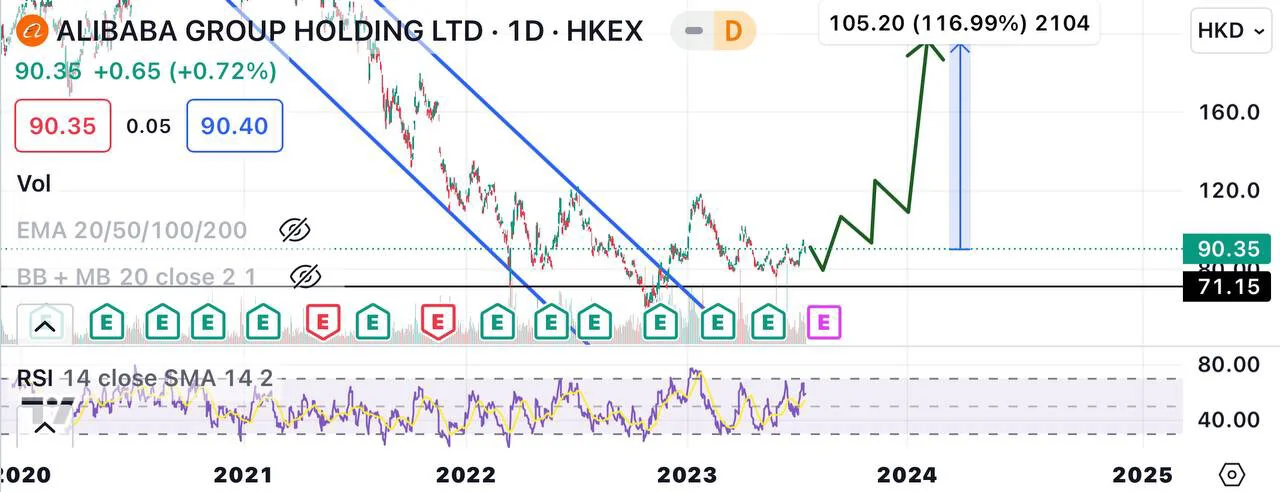
Task: Click the 90.35 sell price button
Action: (x=62, y=126)
